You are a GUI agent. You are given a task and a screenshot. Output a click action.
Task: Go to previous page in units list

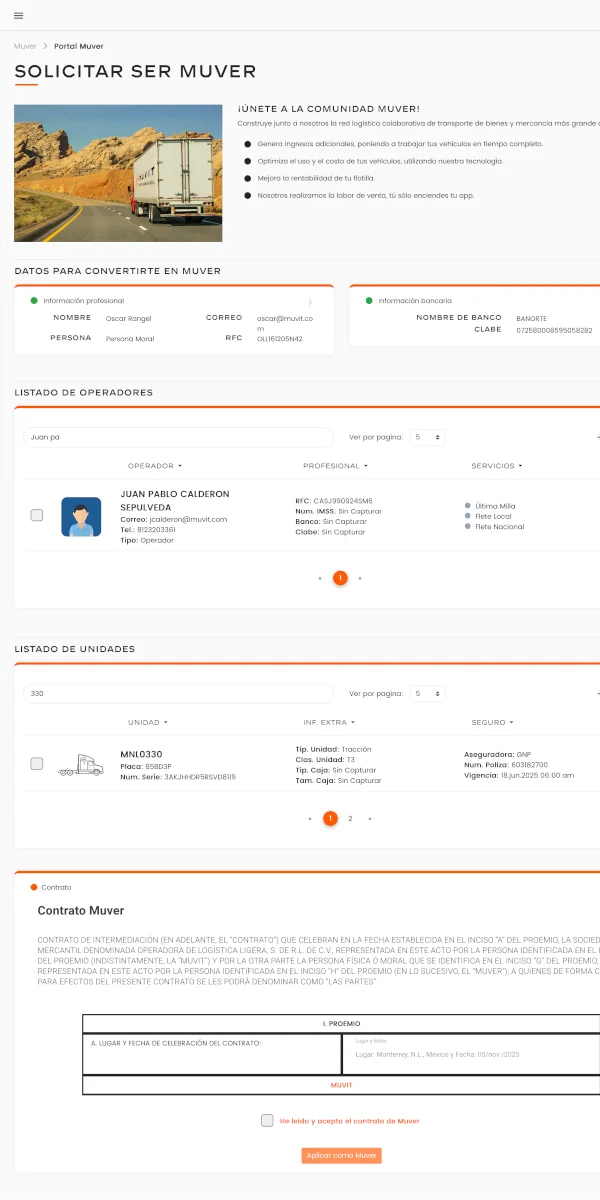click(310, 818)
